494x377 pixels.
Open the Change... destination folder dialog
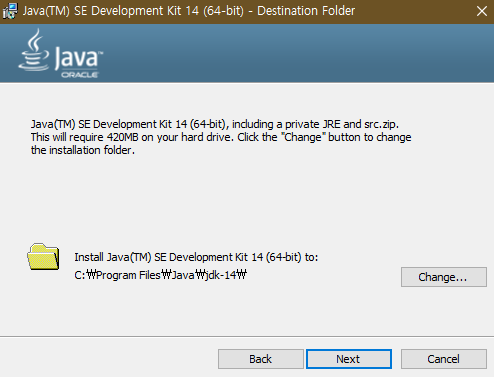coord(444,277)
